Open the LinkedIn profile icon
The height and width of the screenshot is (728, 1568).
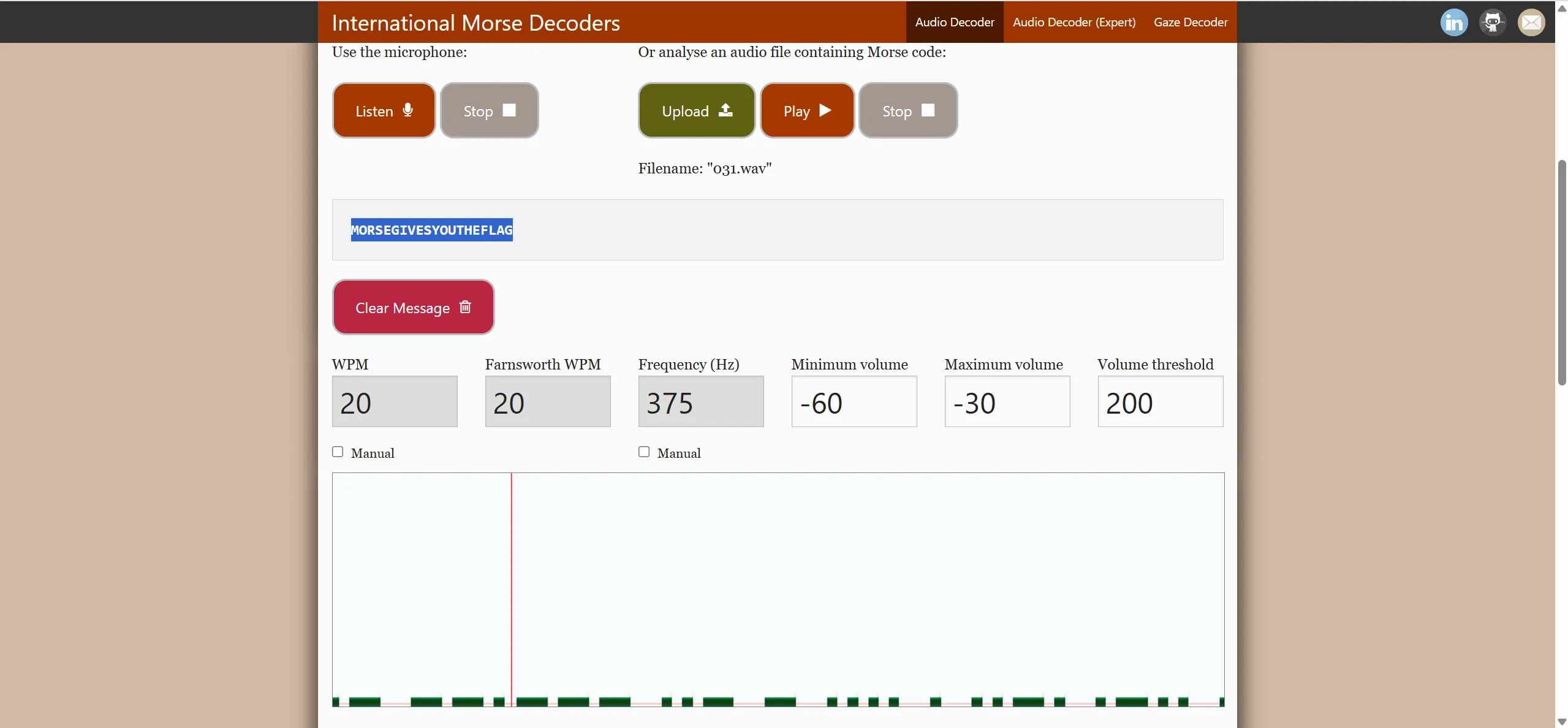point(1453,23)
